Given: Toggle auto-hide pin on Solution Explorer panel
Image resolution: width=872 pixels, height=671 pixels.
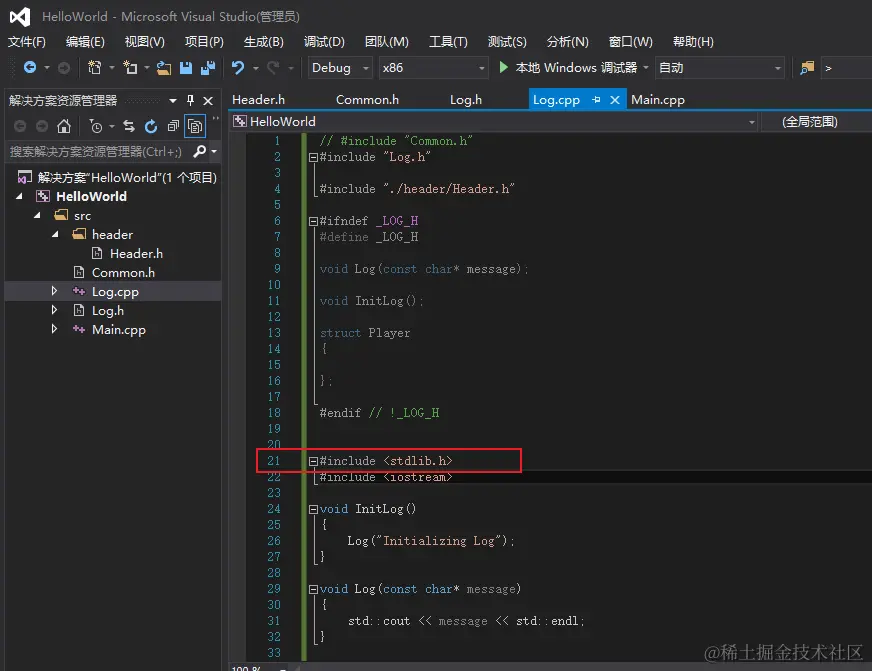Looking at the screenshot, I should coord(190,101).
